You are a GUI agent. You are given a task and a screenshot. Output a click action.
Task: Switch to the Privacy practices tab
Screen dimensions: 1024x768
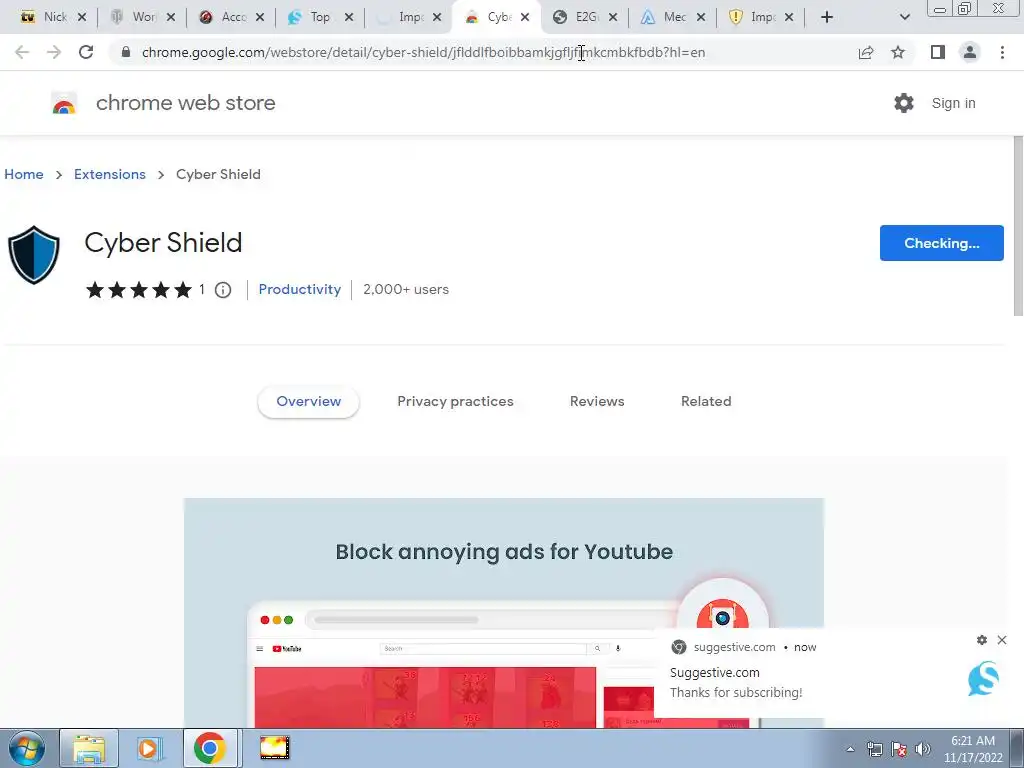point(455,402)
